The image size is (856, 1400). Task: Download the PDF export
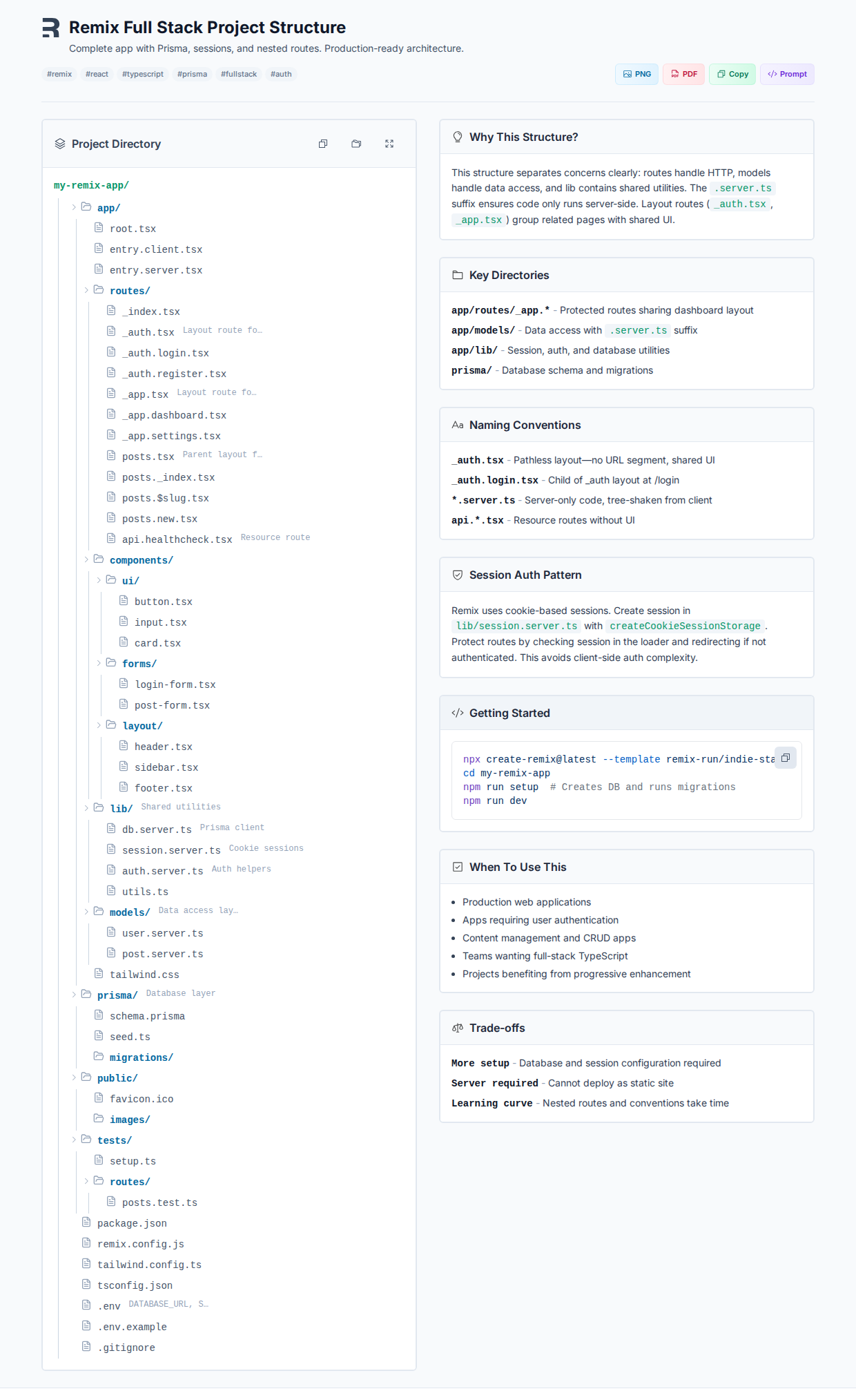683,74
